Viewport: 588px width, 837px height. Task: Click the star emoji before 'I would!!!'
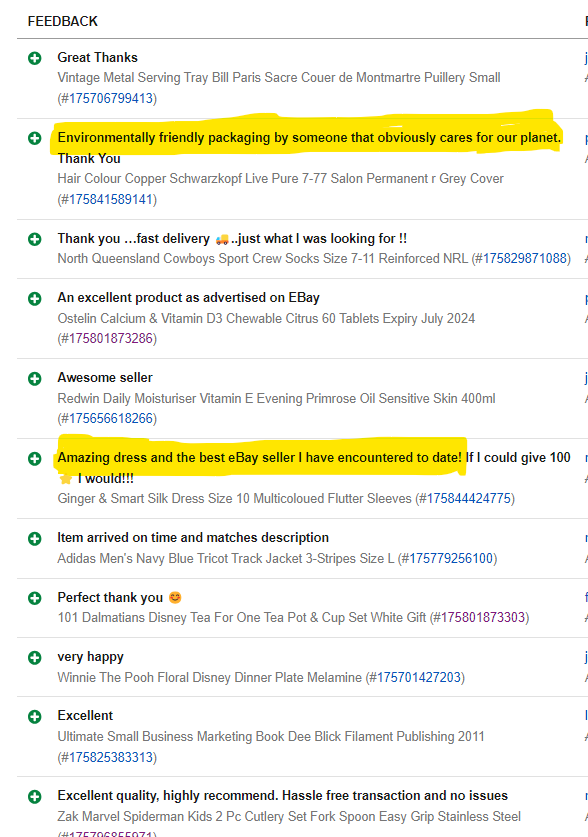66,478
